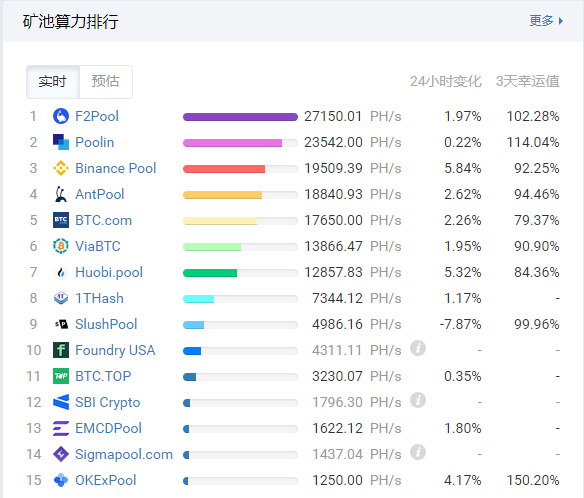Click the 150.20% luck value for OKExPool
Image resolution: width=584 pixels, height=498 pixels.
pos(533,480)
